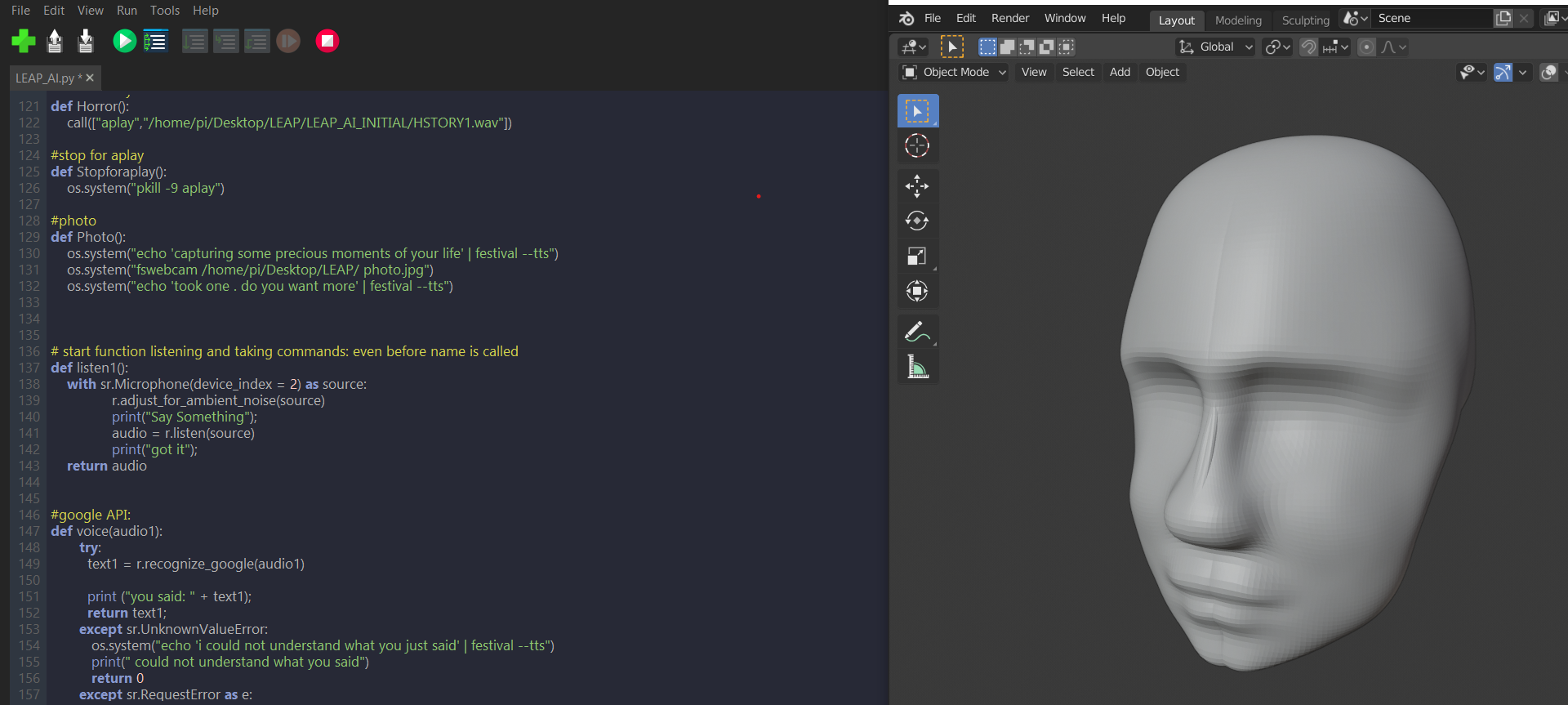Click the delete scene X icon
This screenshot has width=1568, height=705.
pos(1523,18)
